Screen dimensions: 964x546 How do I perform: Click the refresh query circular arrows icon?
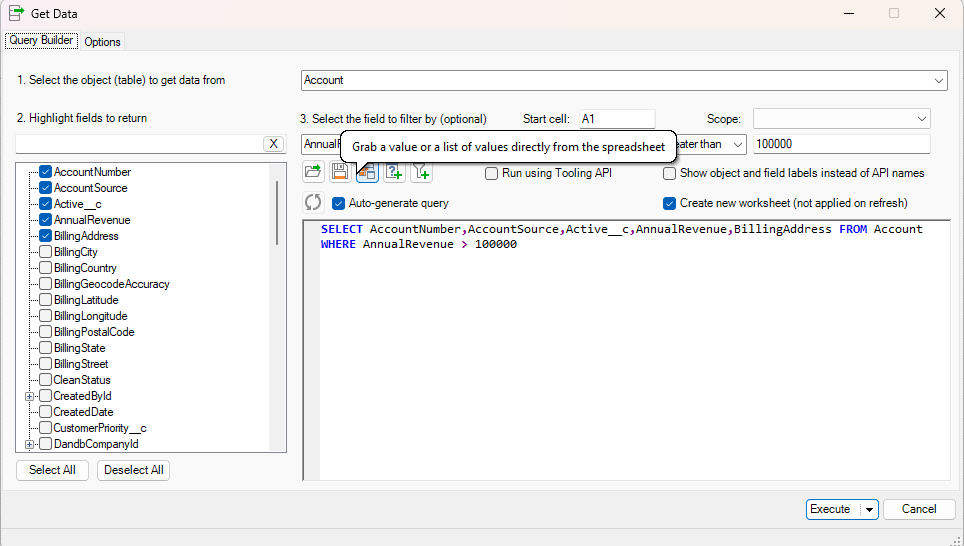click(x=313, y=203)
